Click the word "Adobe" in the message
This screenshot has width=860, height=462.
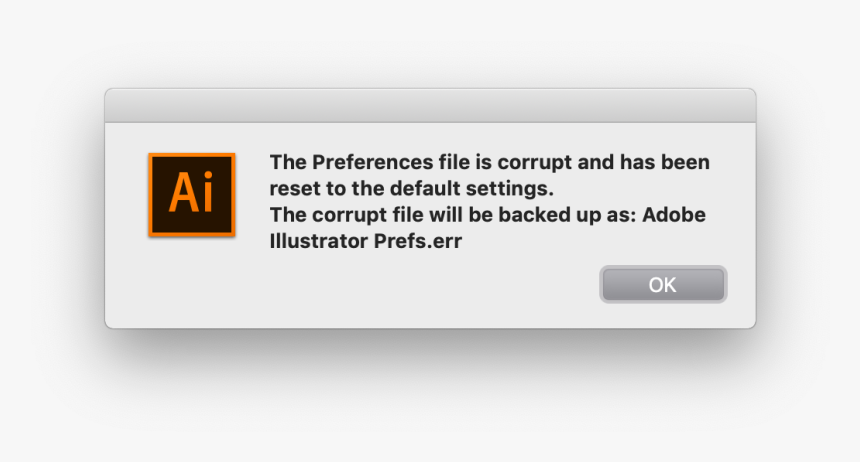(678, 214)
